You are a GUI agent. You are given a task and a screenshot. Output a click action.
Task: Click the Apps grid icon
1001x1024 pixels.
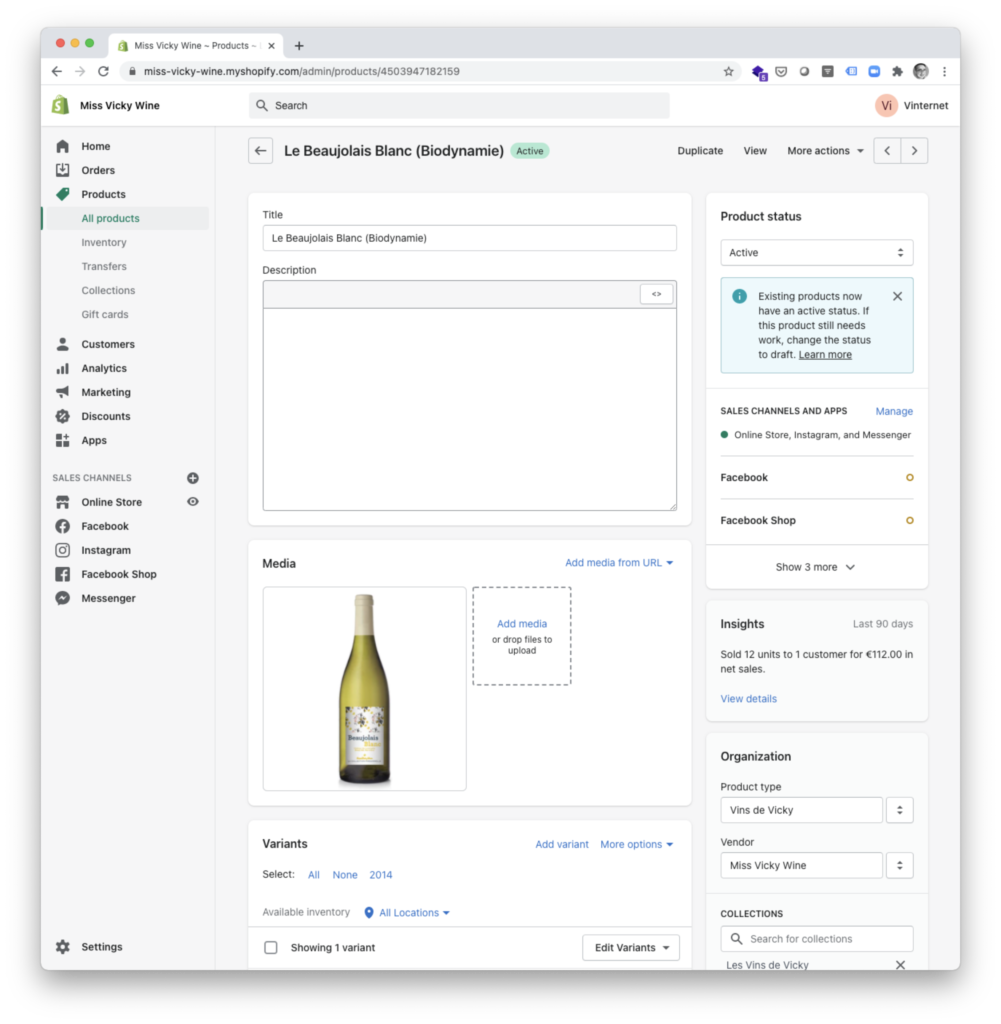click(x=63, y=441)
